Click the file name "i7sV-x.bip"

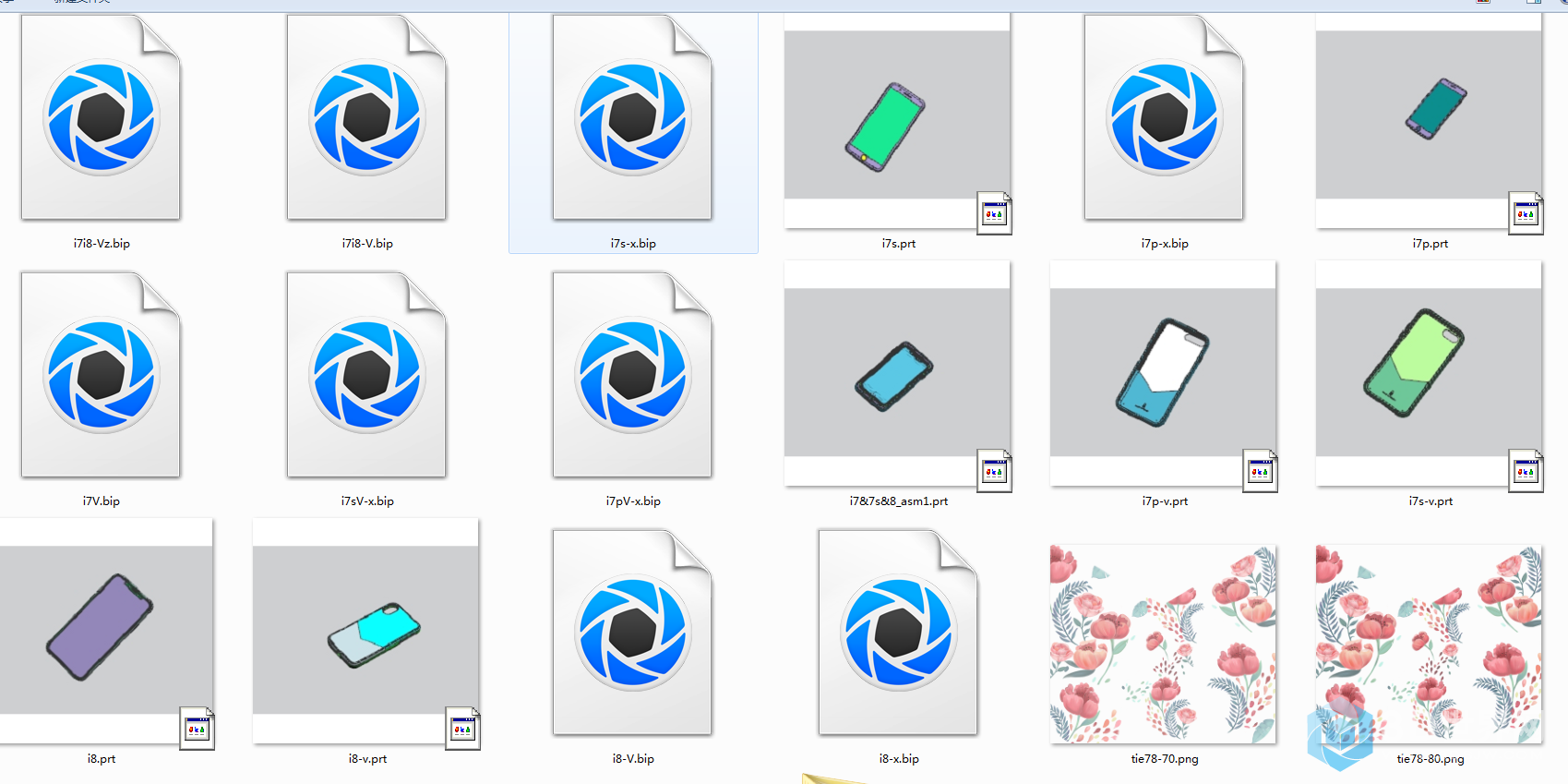(367, 501)
